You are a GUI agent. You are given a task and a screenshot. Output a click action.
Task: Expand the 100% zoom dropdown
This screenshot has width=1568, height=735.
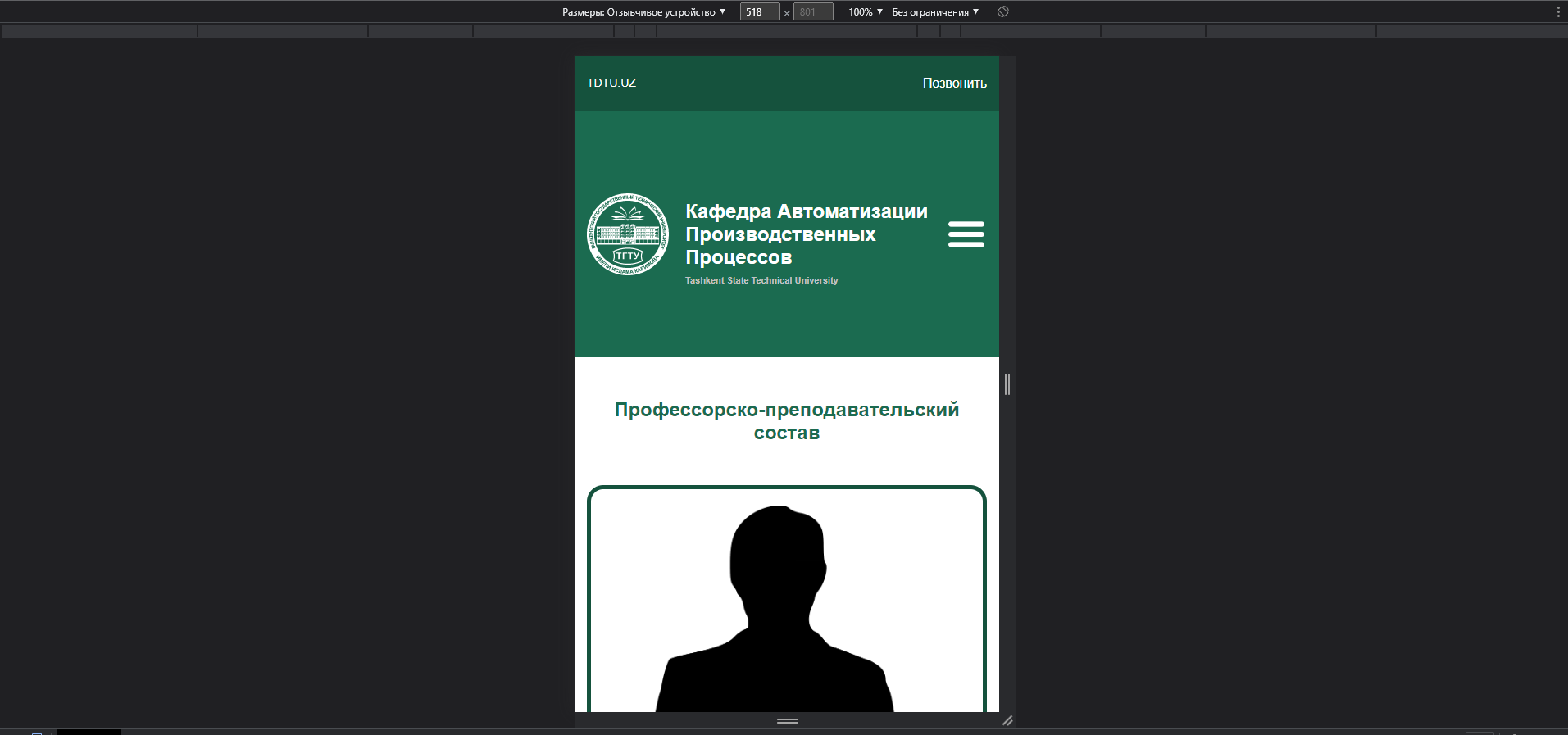(865, 12)
